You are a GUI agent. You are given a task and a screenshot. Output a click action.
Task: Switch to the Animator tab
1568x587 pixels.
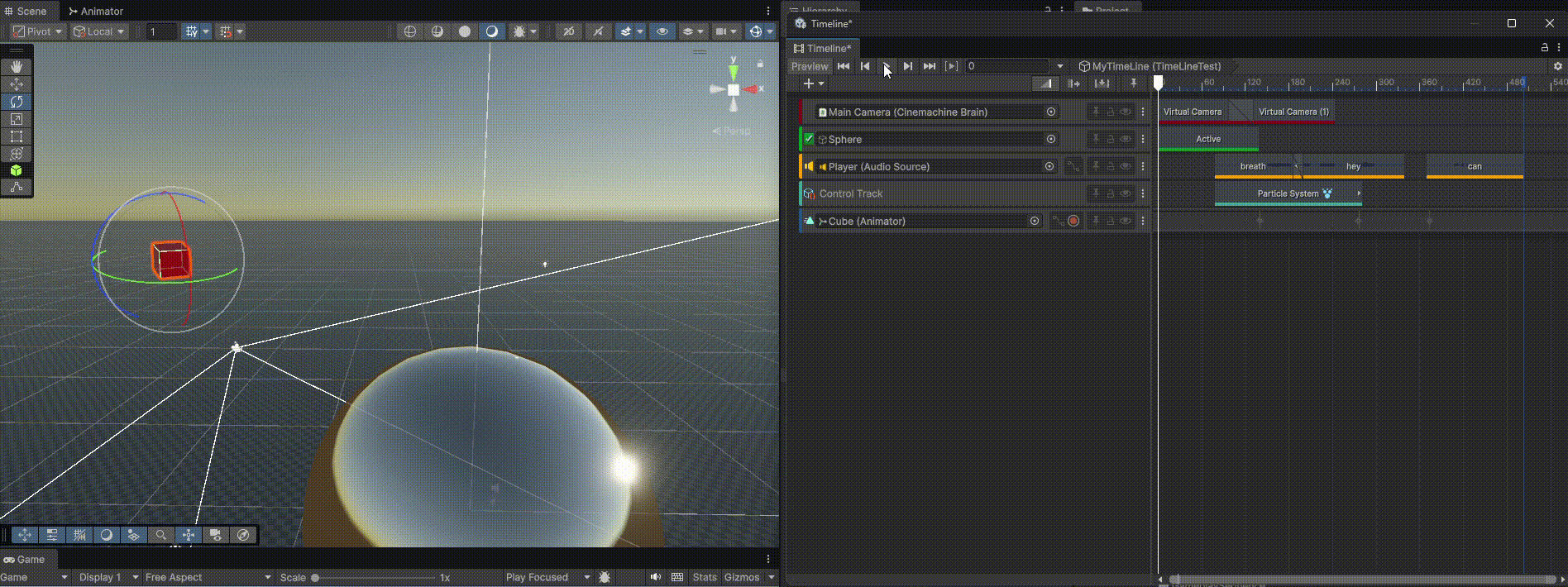[96, 11]
